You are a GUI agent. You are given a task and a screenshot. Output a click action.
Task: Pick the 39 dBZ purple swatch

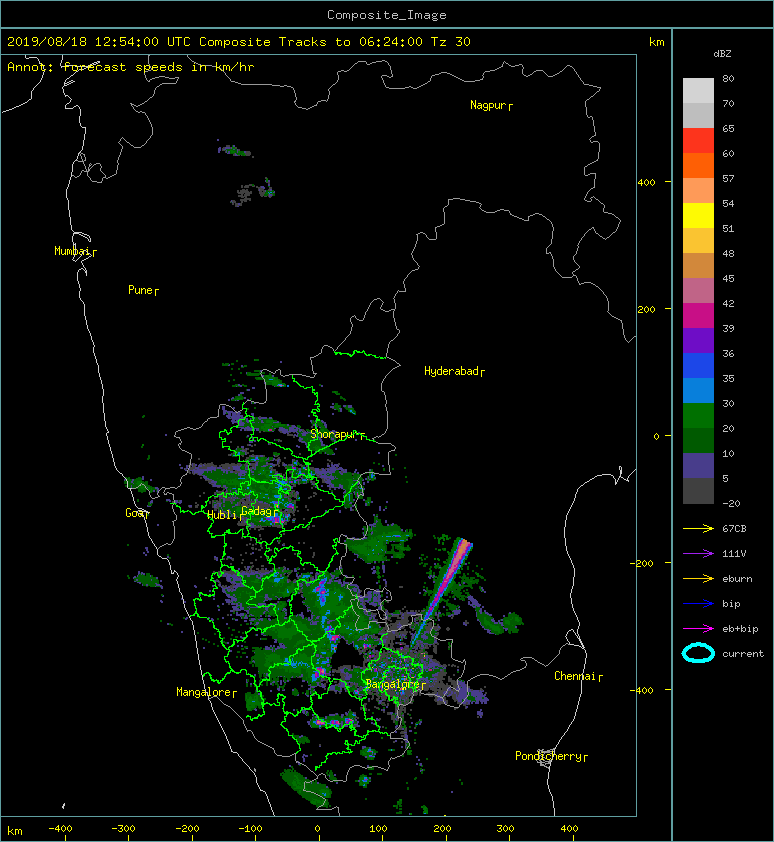698,340
